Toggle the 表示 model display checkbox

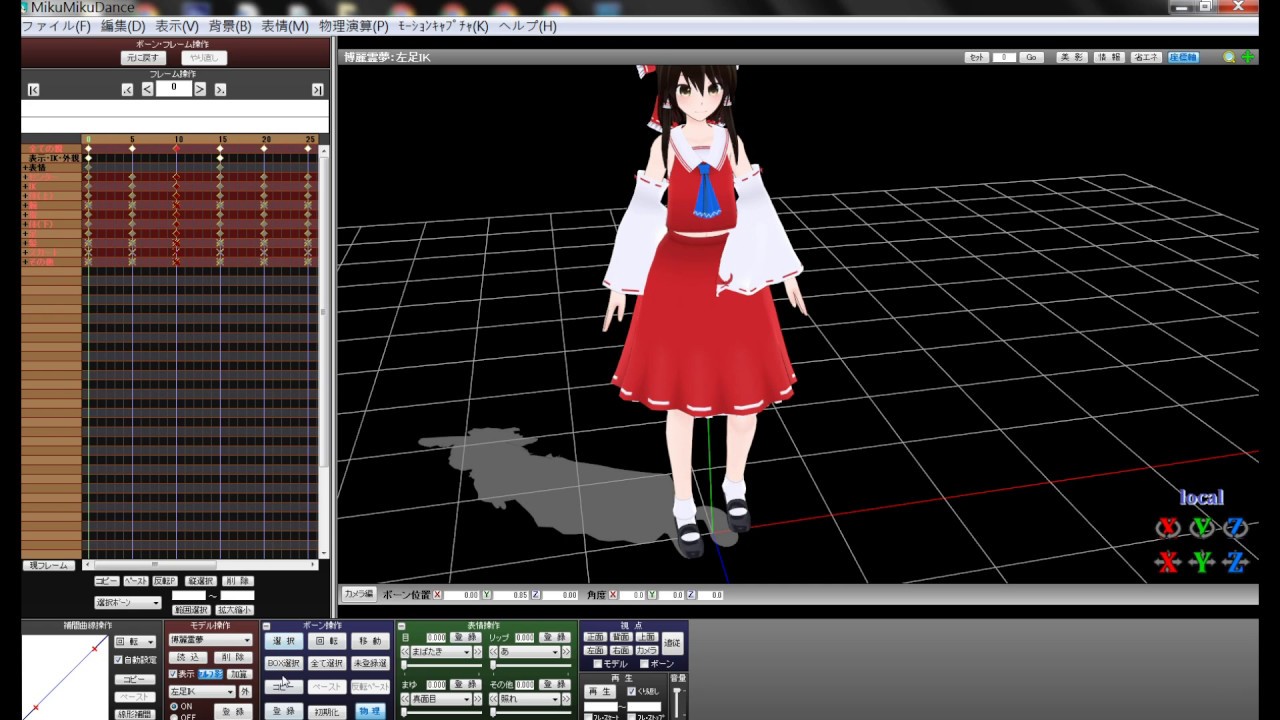click(x=172, y=674)
